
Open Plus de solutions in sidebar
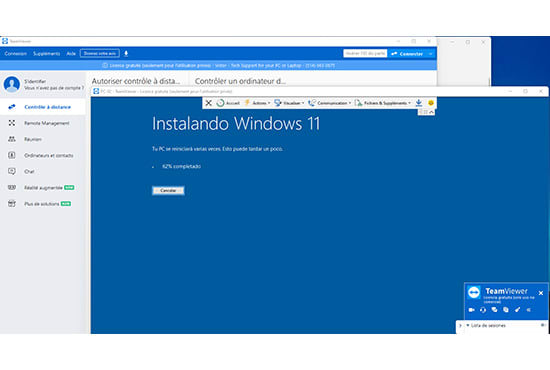(43, 204)
